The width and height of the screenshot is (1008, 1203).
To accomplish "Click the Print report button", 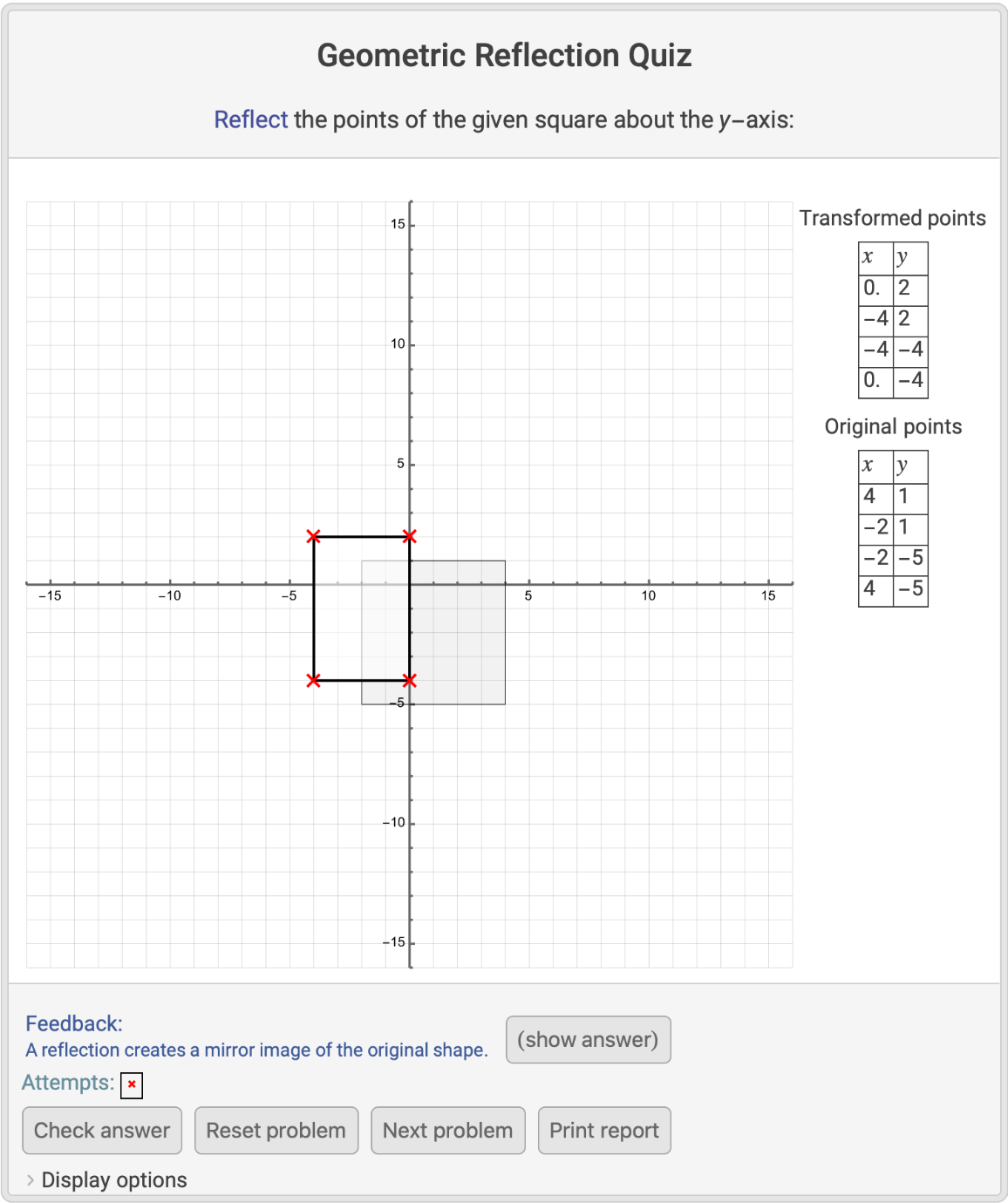I will pos(603,1131).
